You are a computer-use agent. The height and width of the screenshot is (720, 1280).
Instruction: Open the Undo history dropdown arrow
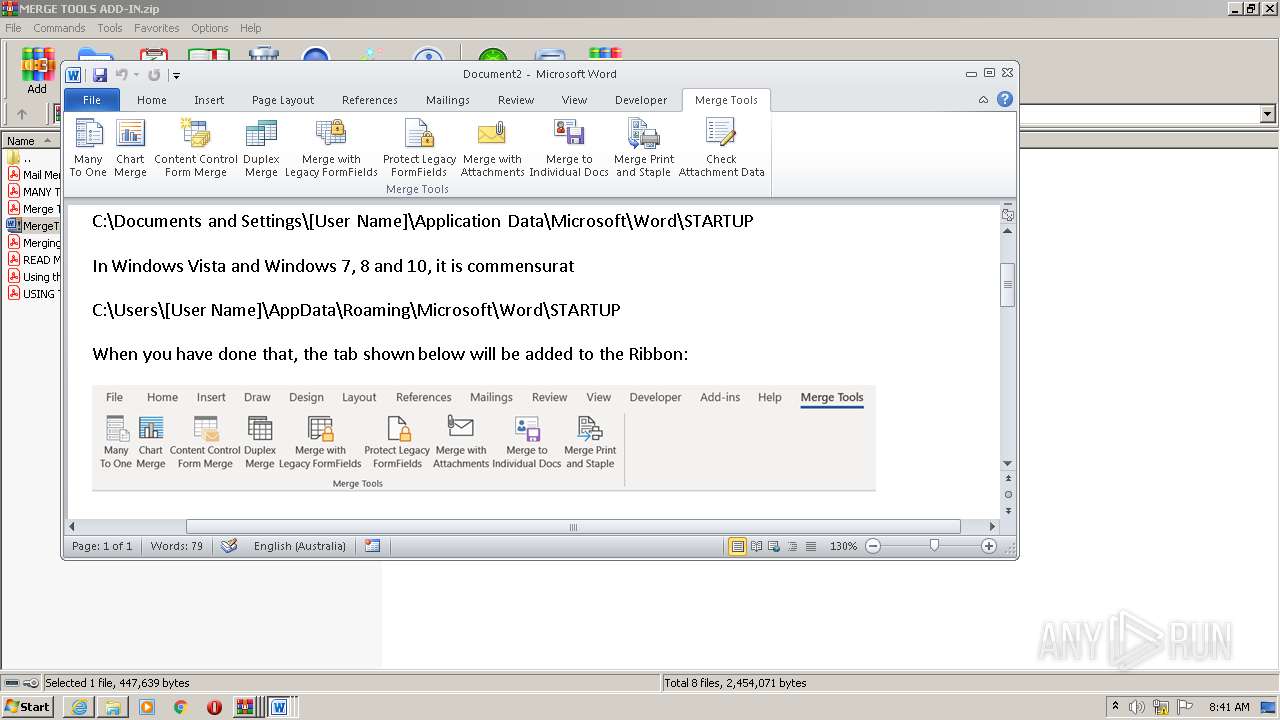[136, 75]
